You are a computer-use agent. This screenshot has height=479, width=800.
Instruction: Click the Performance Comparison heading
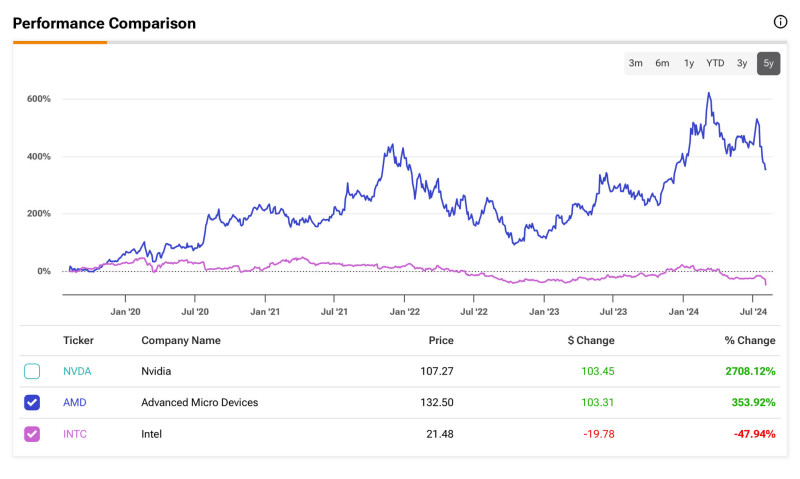pos(104,23)
